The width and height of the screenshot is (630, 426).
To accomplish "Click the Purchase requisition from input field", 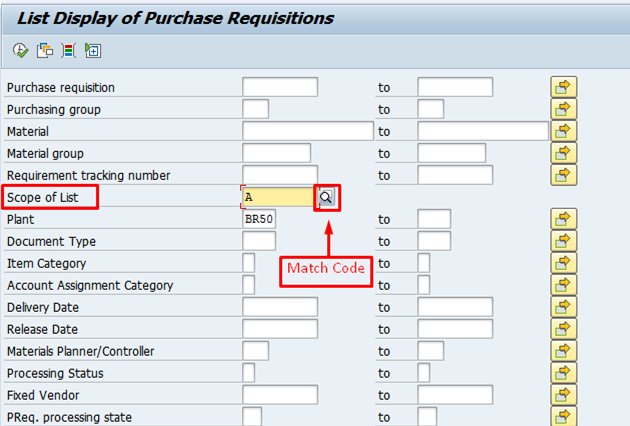I will pyautogui.click(x=280, y=87).
